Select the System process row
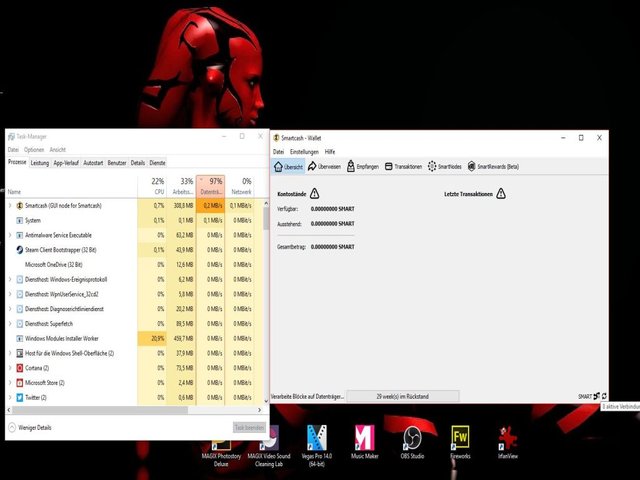Viewport: 640px width, 480px height. [135, 220]
